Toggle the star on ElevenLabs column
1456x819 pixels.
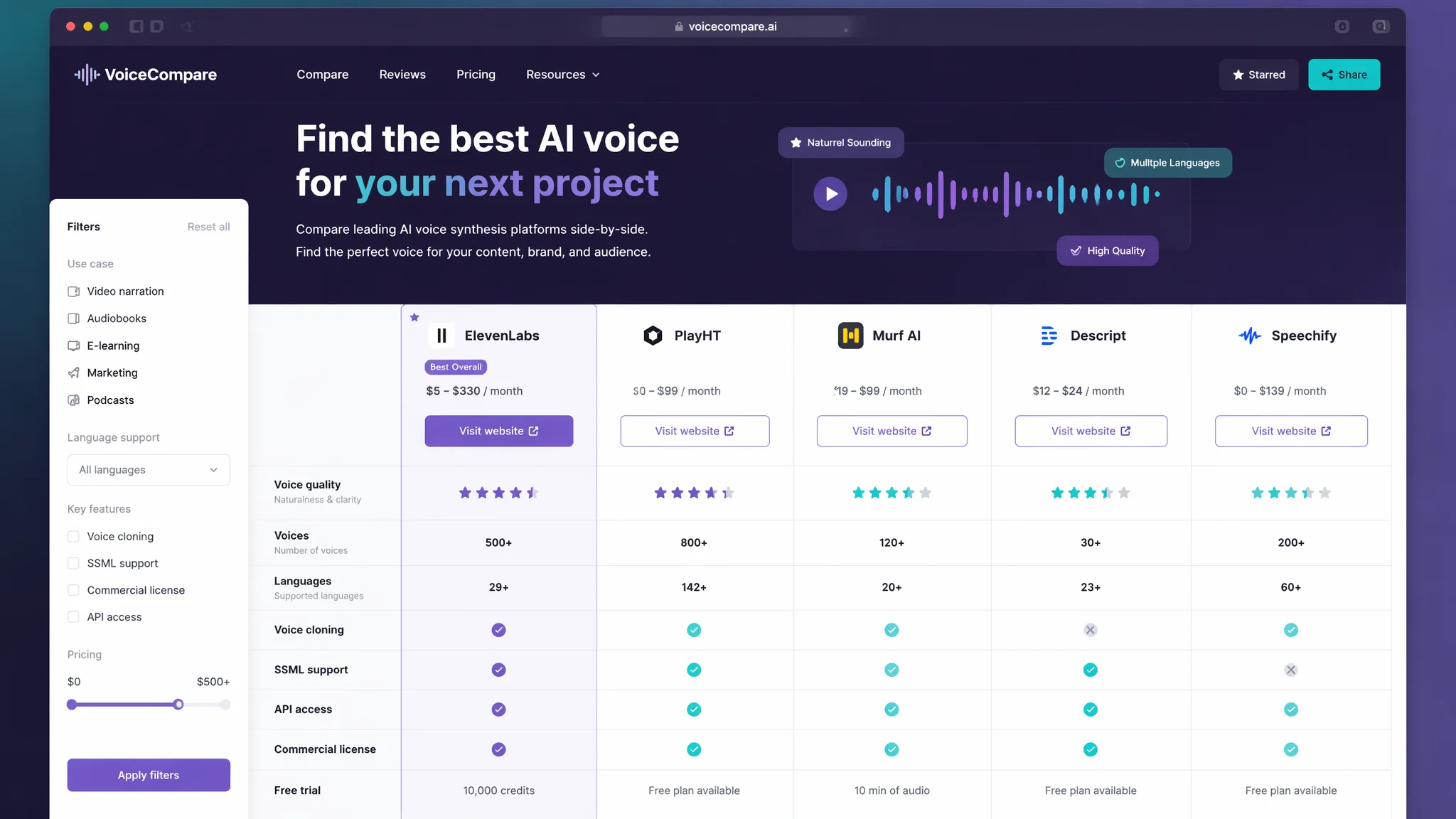[x=414, y=317]
